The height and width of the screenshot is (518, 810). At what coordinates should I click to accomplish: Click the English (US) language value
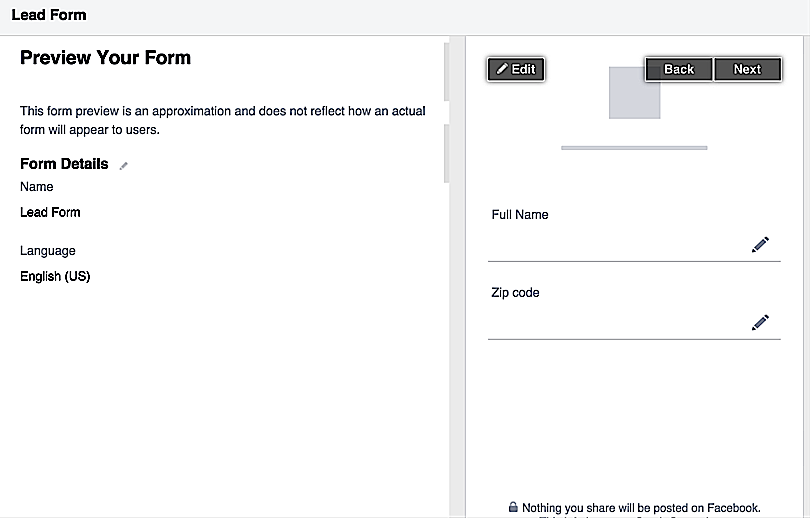55,276
